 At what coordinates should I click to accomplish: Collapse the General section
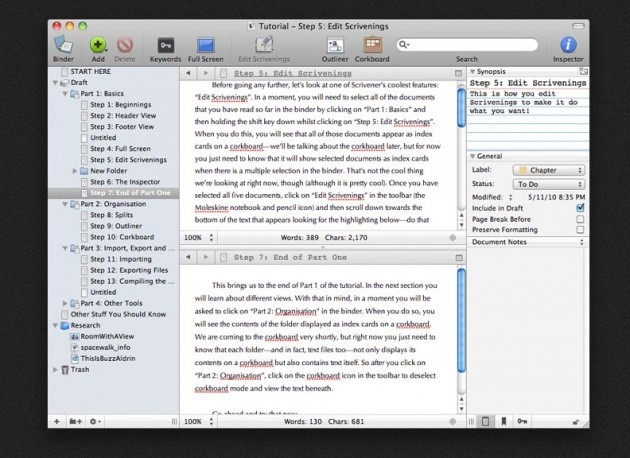click(x=472, y=156)
